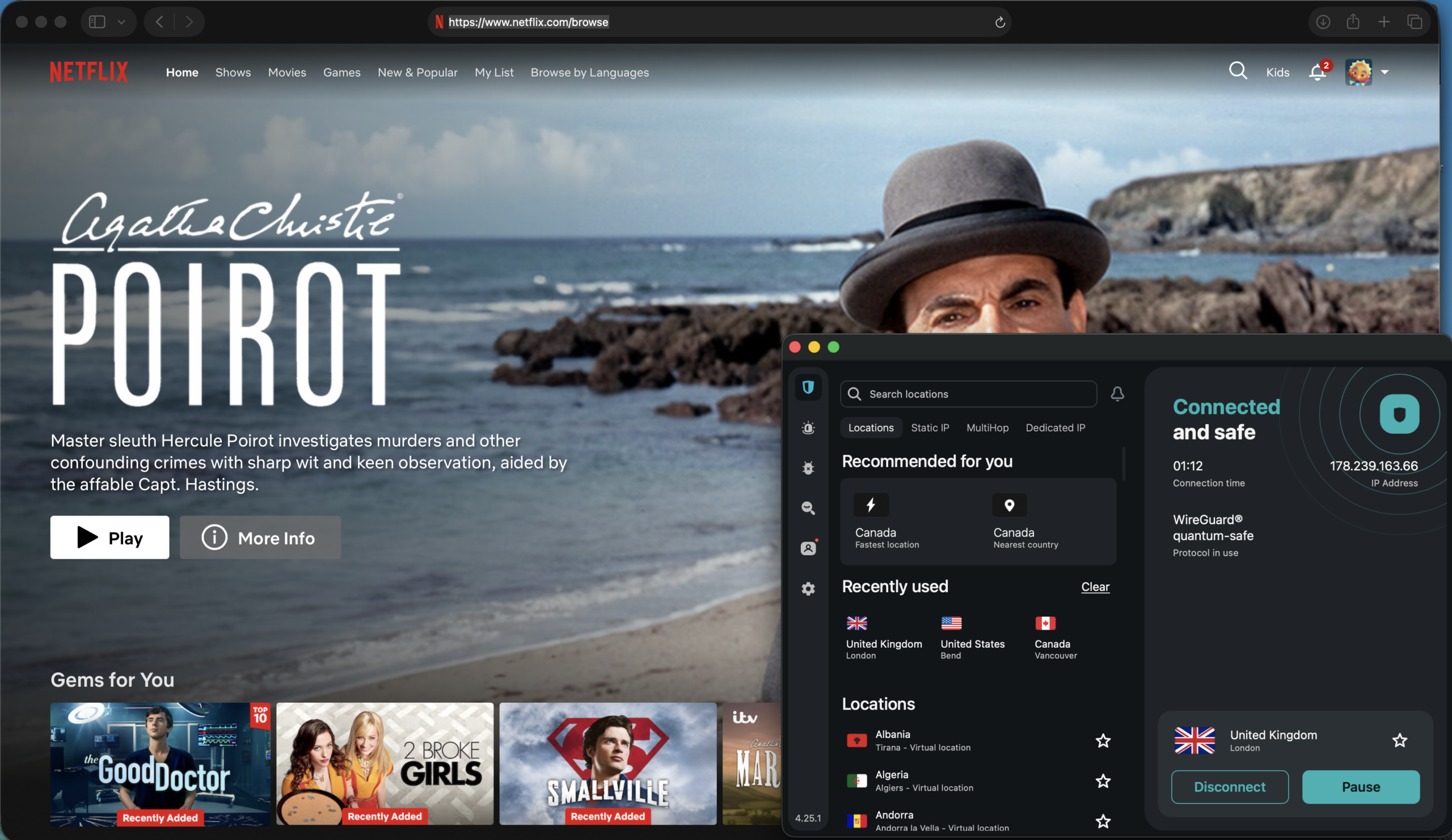The height and width of the screenshot is (840, 1452).
Task: Open Netflix Kids link
Action: [x=1277, y=73]
